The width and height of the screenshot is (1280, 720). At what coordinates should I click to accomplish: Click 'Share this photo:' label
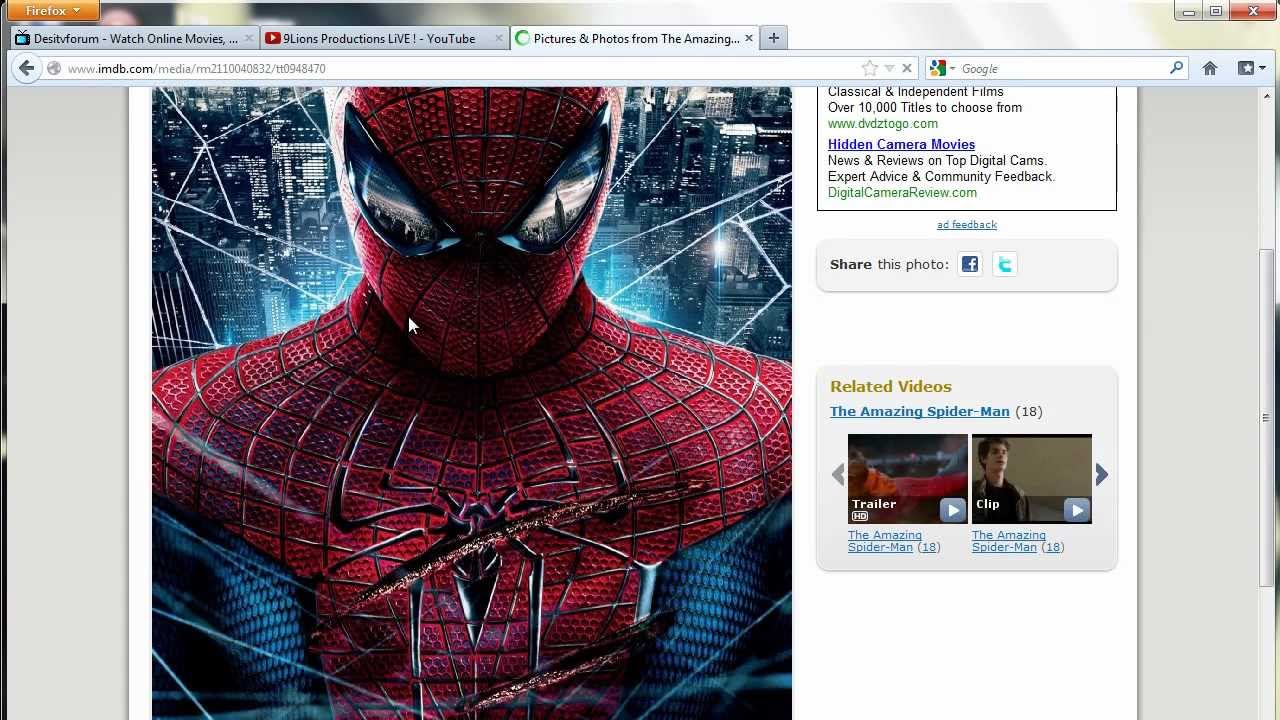[x=889, y=265]
